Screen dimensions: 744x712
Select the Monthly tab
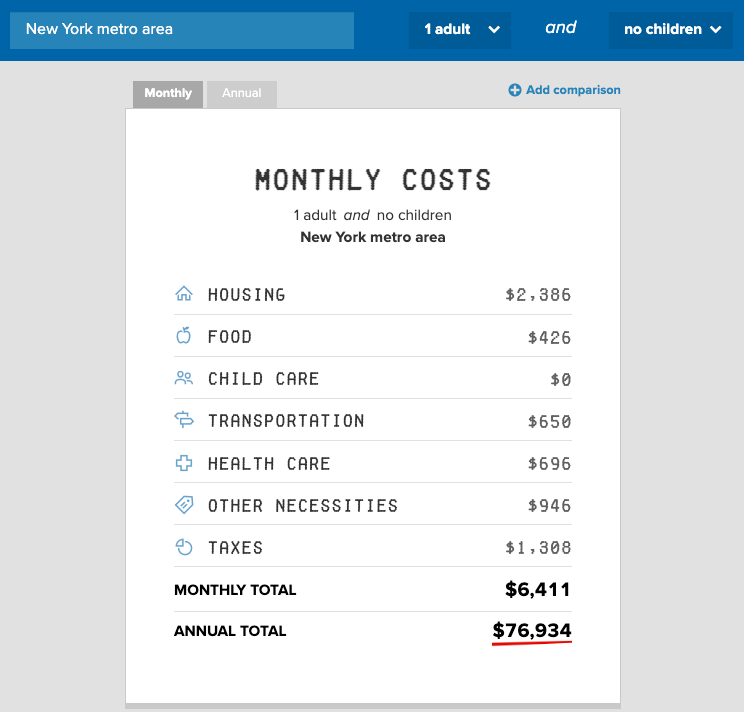click(x=168, y=94)
